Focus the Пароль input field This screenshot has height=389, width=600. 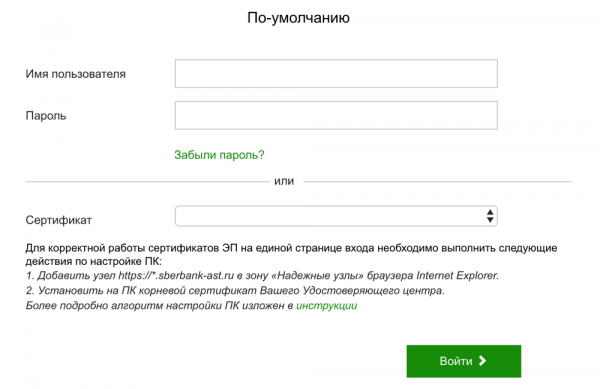336,115
